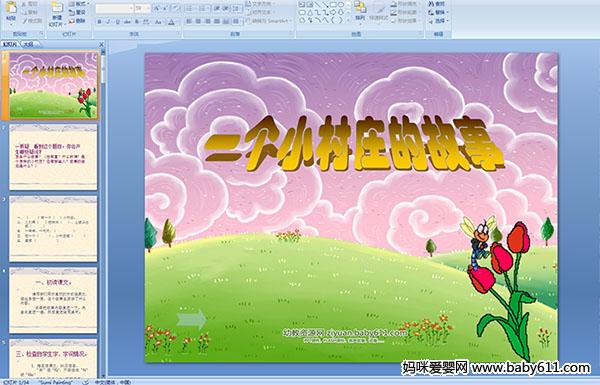Switch to the Outline tab in left pane

(28, 44)
